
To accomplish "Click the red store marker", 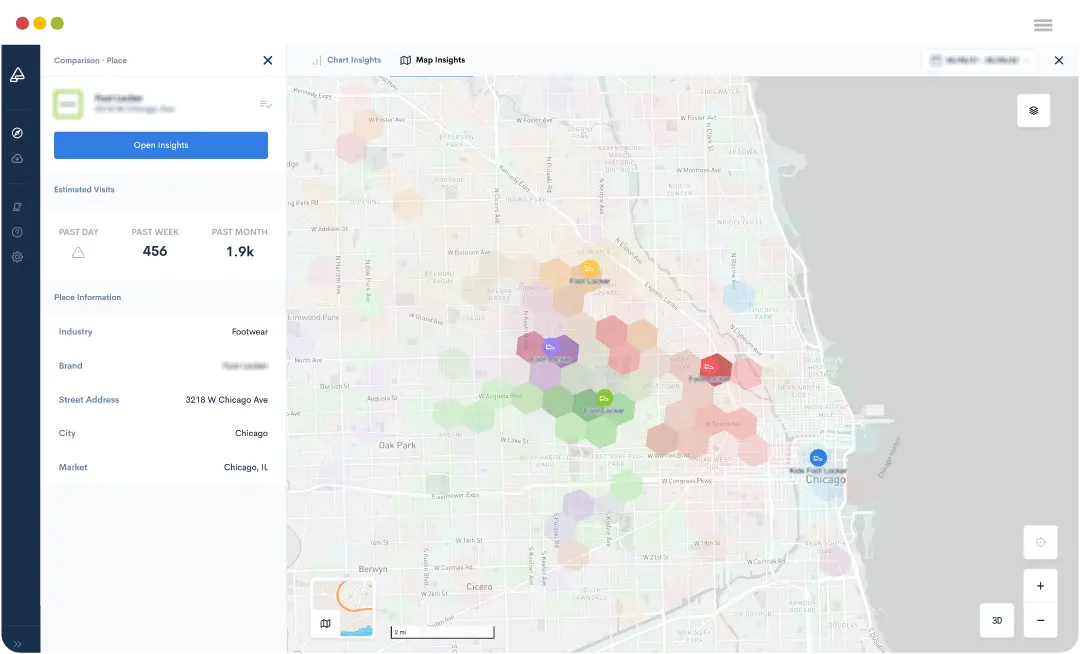I will [x=709, y=366].
